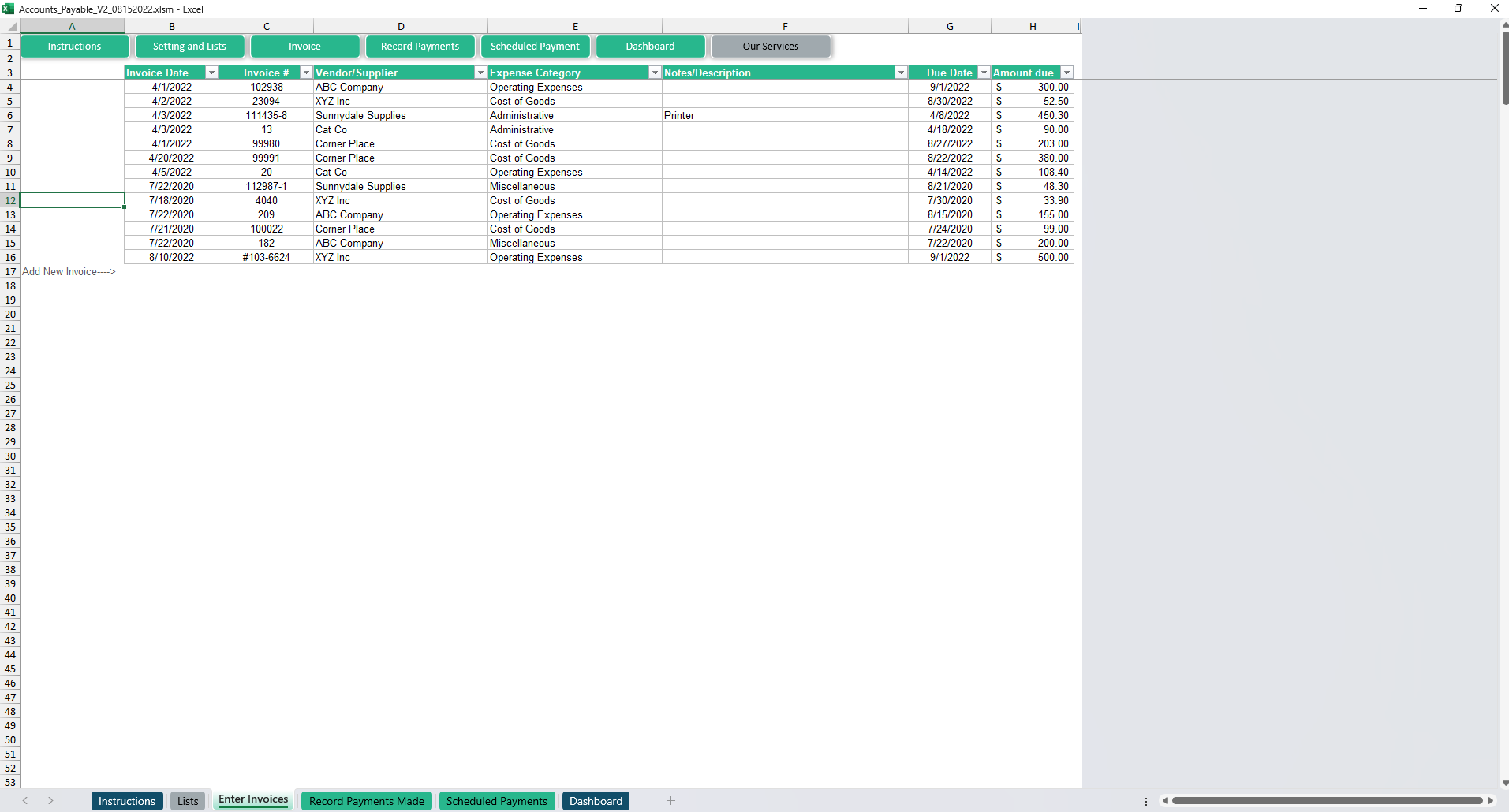This screenshot has width=1509, height=812.
Task: Switch to the Record Payments Made sheet tab
Action: [x=366, y=801]
